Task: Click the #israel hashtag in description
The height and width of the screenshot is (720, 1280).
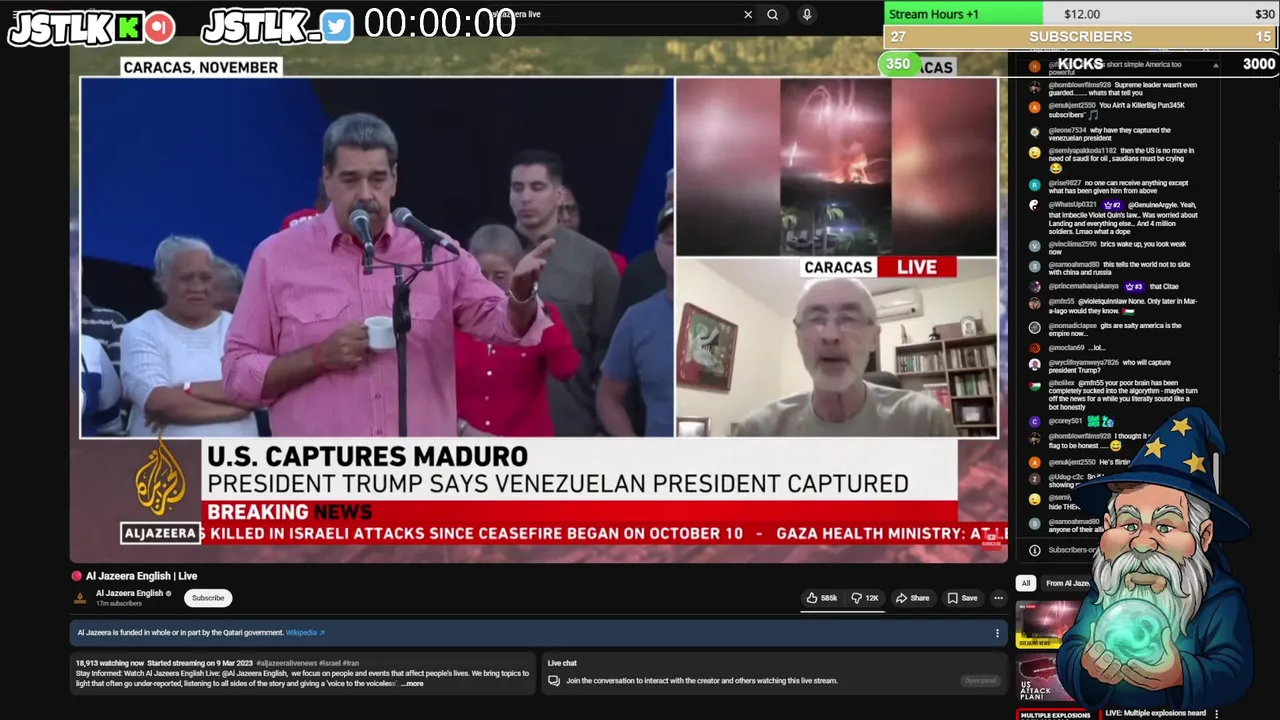Action: (331, 663)
